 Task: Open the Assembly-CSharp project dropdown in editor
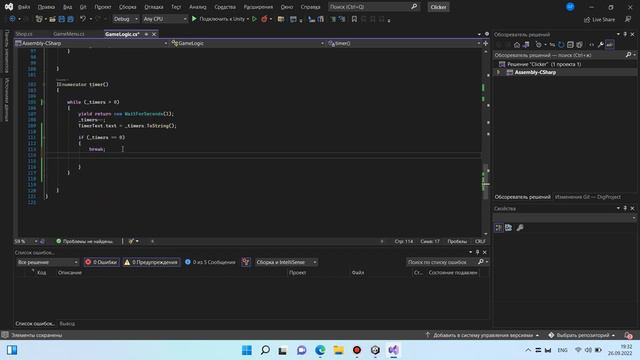91,43
